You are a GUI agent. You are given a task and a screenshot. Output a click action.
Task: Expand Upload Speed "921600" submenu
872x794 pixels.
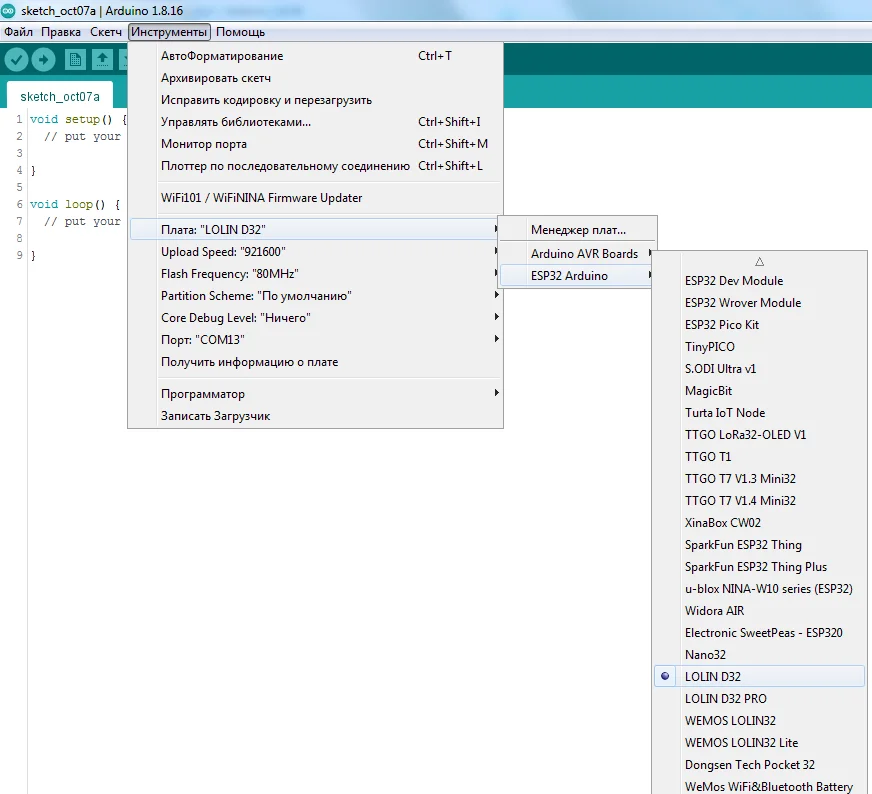[315, 252]
